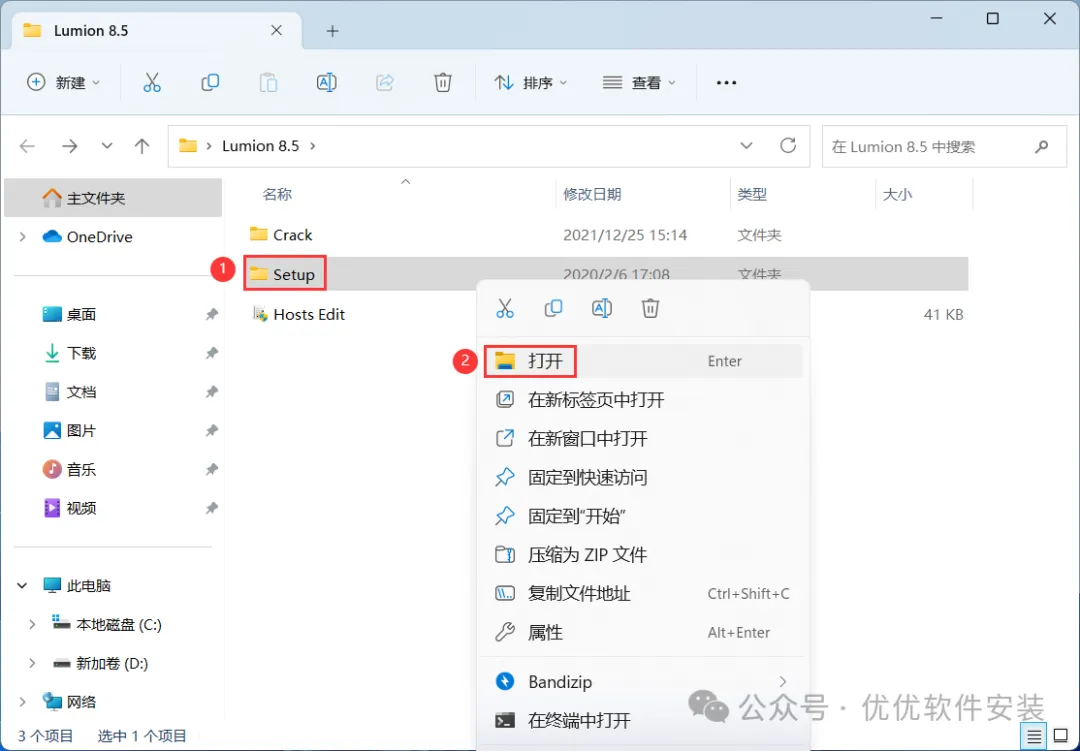Switch to large icons view in status bar
Screen dimensions: 1080x751
[1061, 737]
